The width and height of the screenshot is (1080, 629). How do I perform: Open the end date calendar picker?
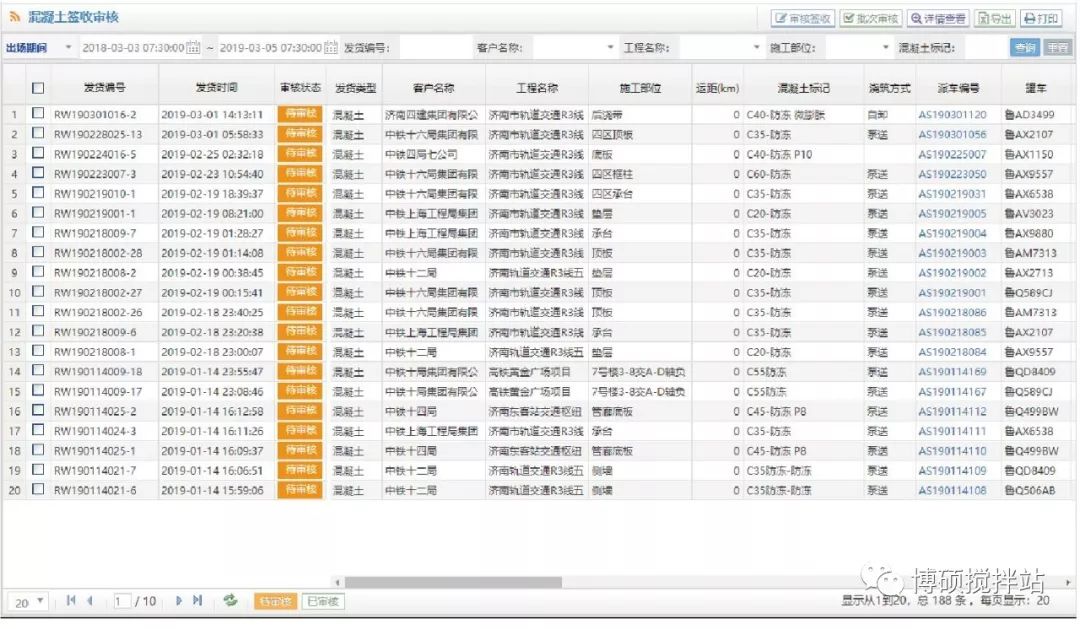pyautogui.click(x=331, y=48)
